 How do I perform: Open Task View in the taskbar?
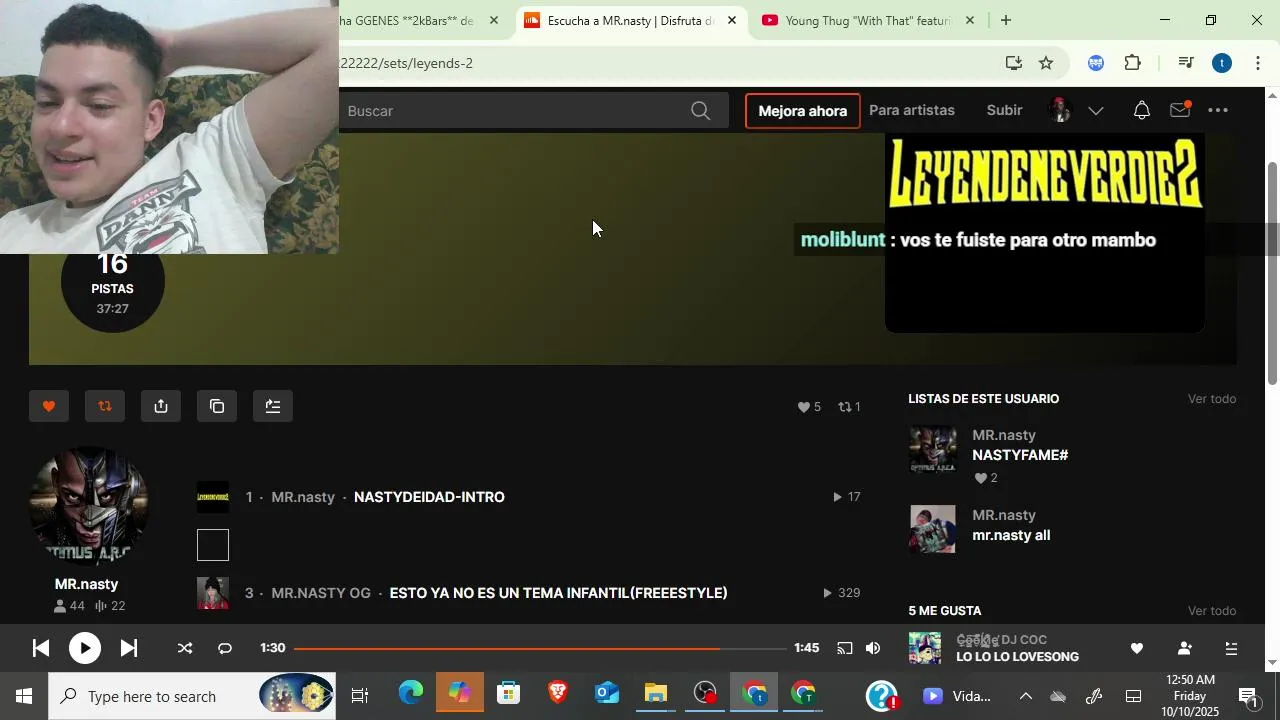coord(360,696)
